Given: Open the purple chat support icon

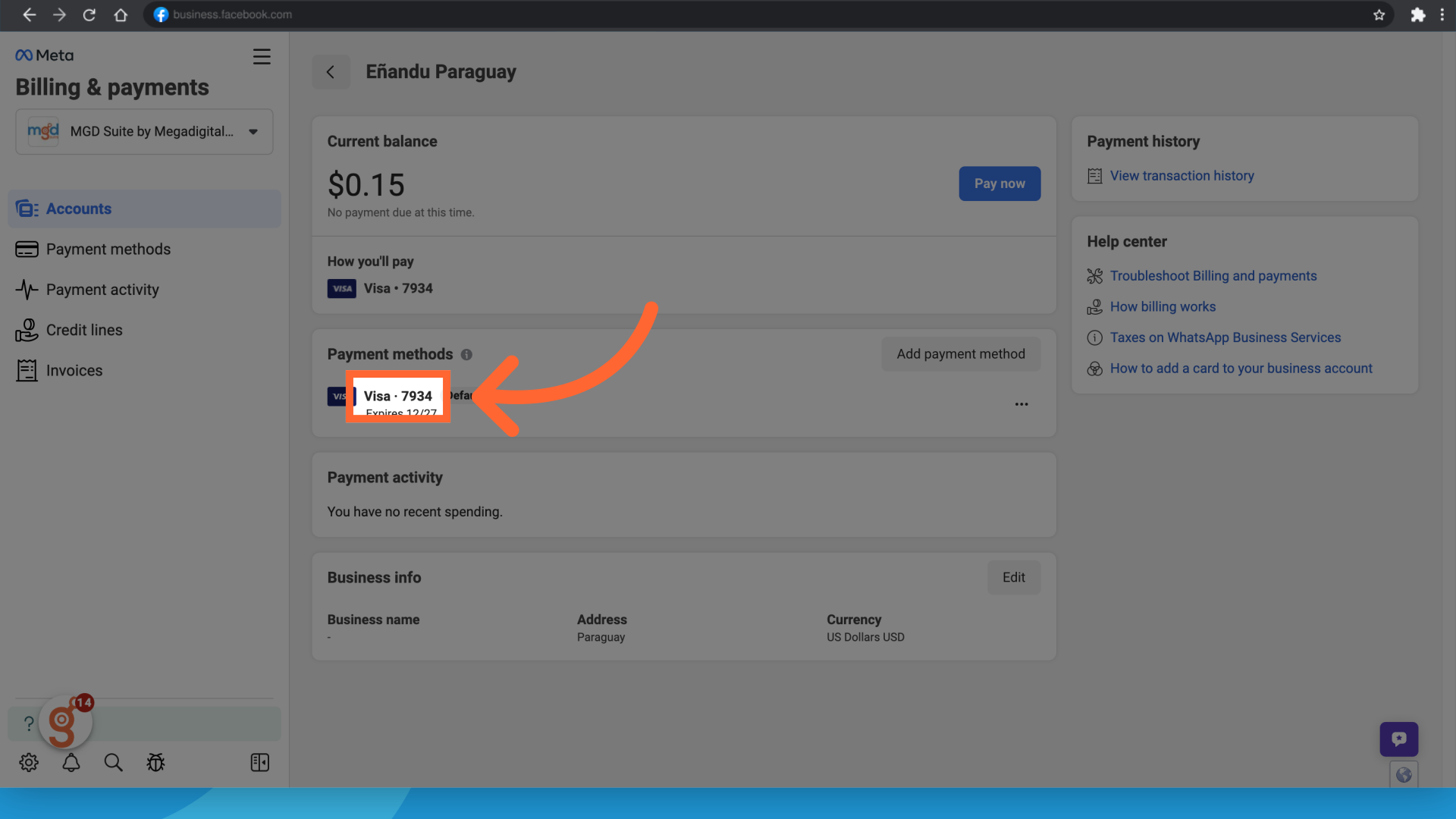Looking at the screenshot, I should (x=1398, y=739).
